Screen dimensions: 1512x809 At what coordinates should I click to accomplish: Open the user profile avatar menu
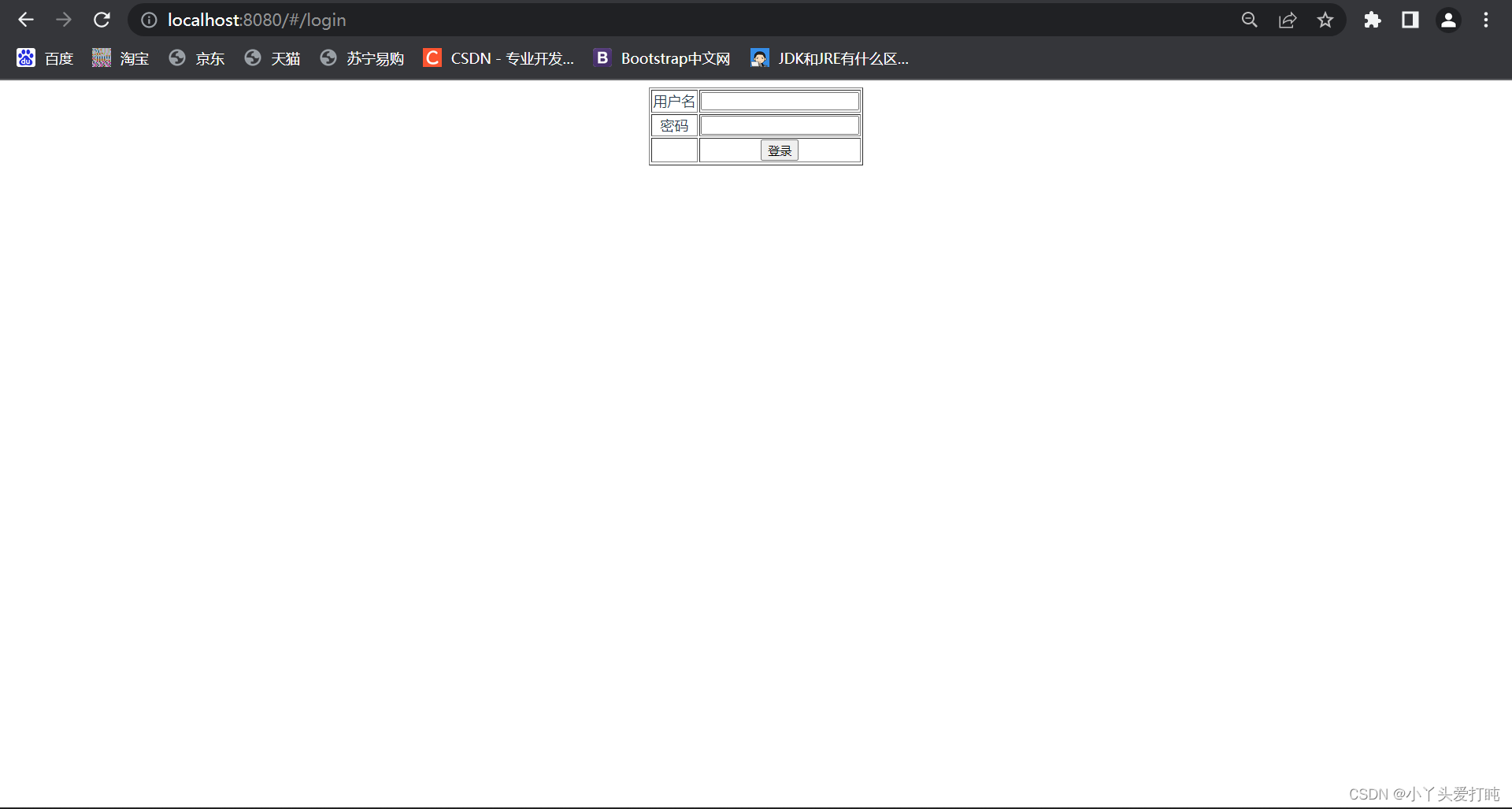[1448, 20]
